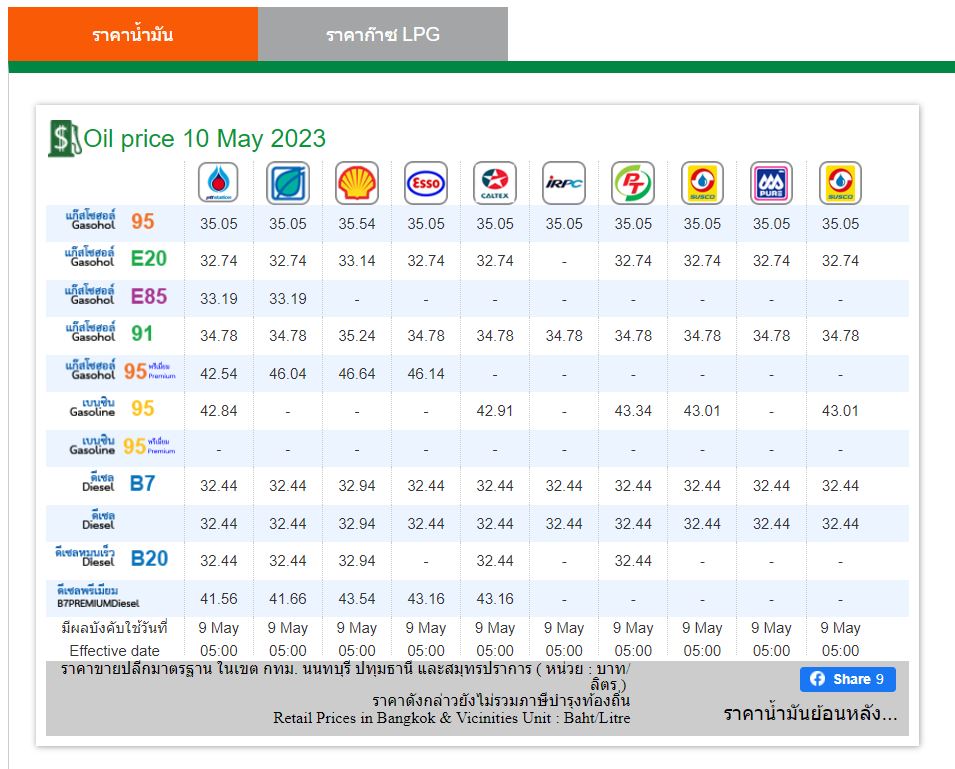Image resolution: width=955 pixels, height=769 pixels.
Task: Select the Shell premium diesel price 43.54
Action: (357, 599)
